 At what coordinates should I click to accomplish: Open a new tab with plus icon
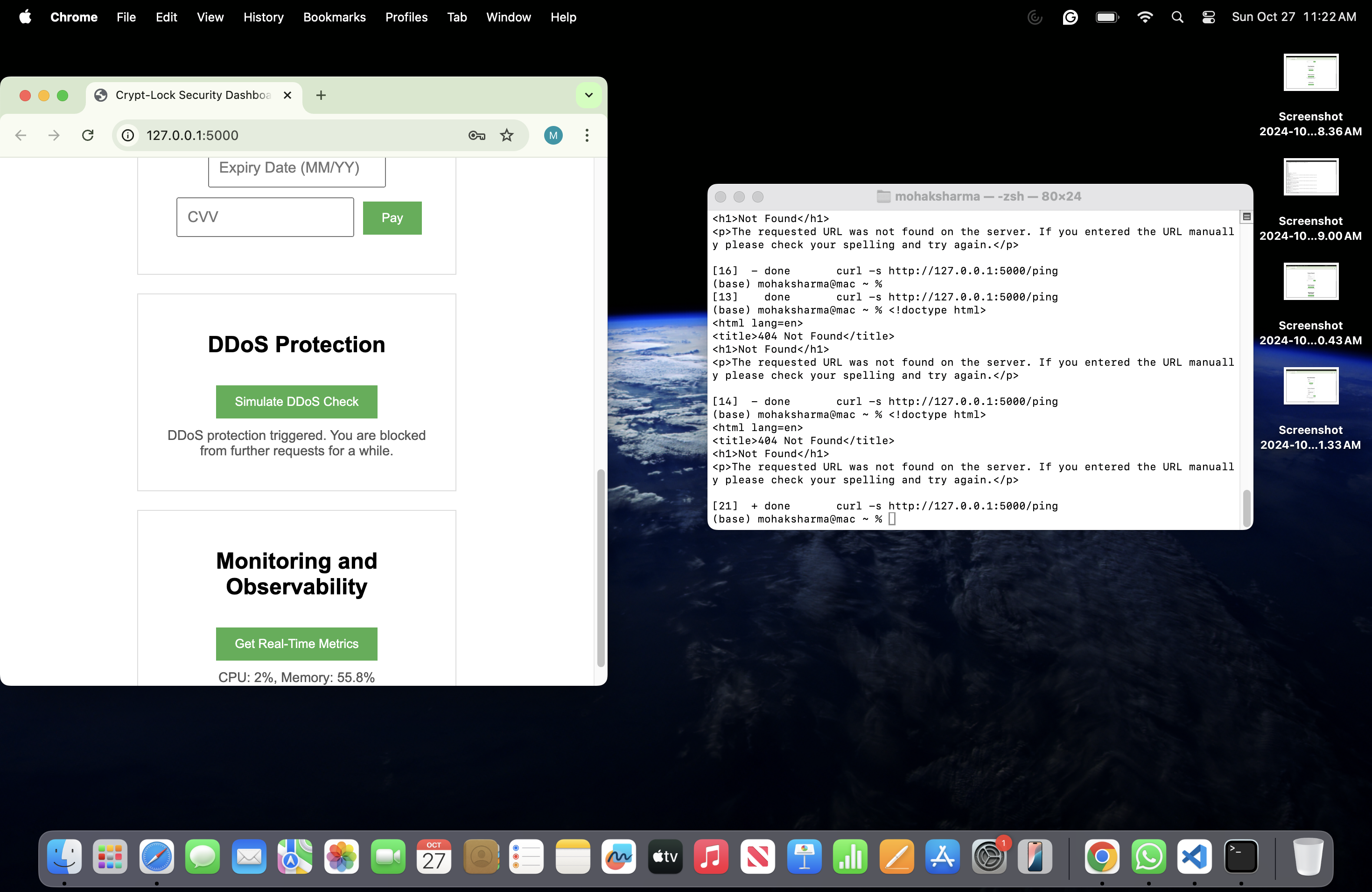click(x=321, y=95)
